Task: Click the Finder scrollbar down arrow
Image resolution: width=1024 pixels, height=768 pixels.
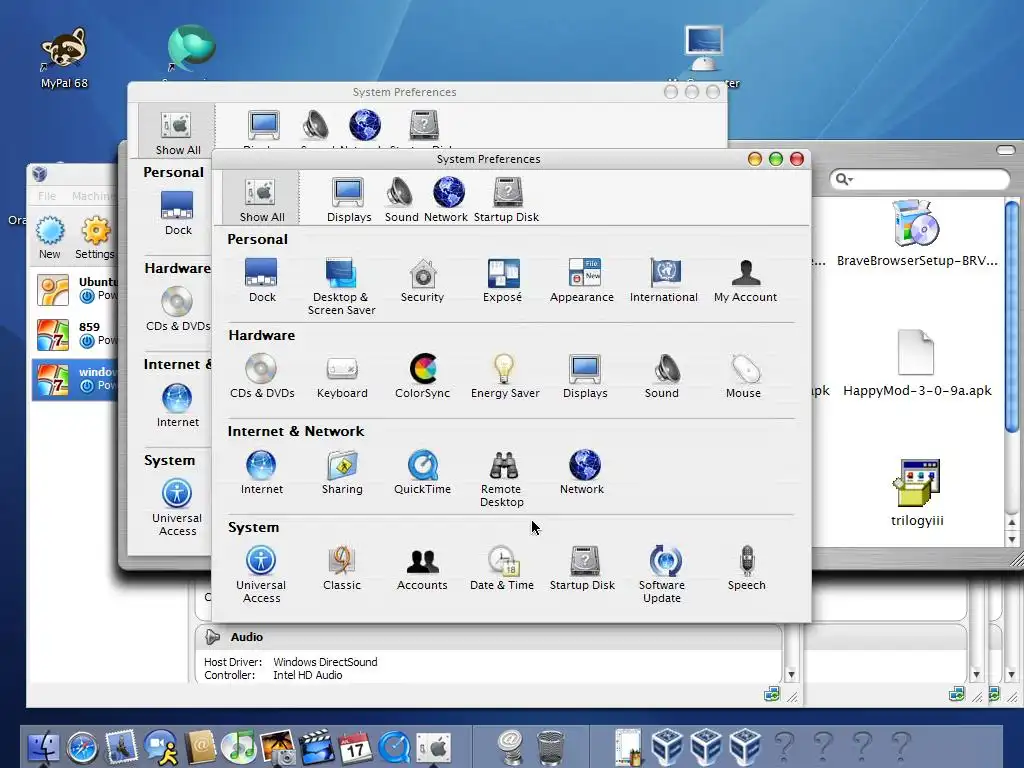Action: (x=1012, y=539)
